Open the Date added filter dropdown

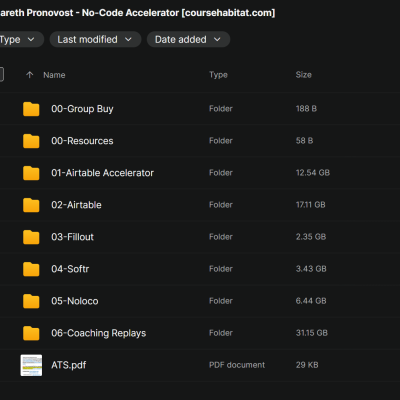click(188, 39)
